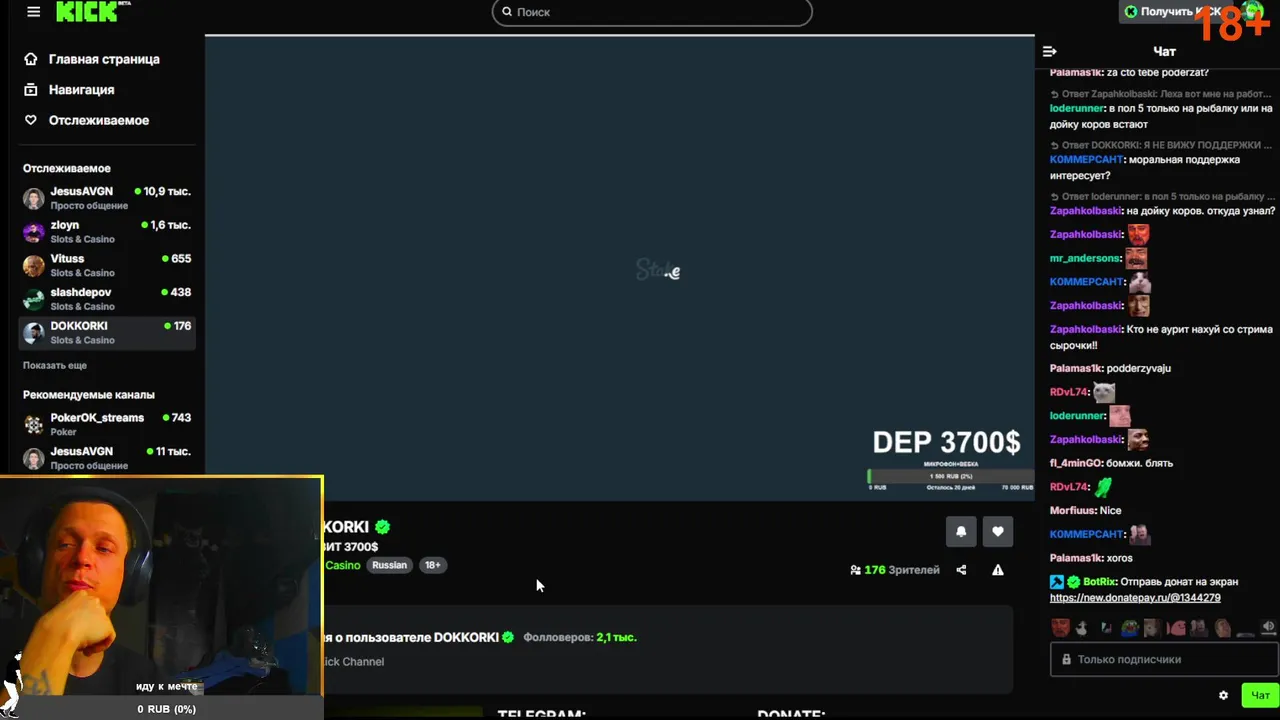Click the cat emote from RDvL74

(x=1104, y=392)
